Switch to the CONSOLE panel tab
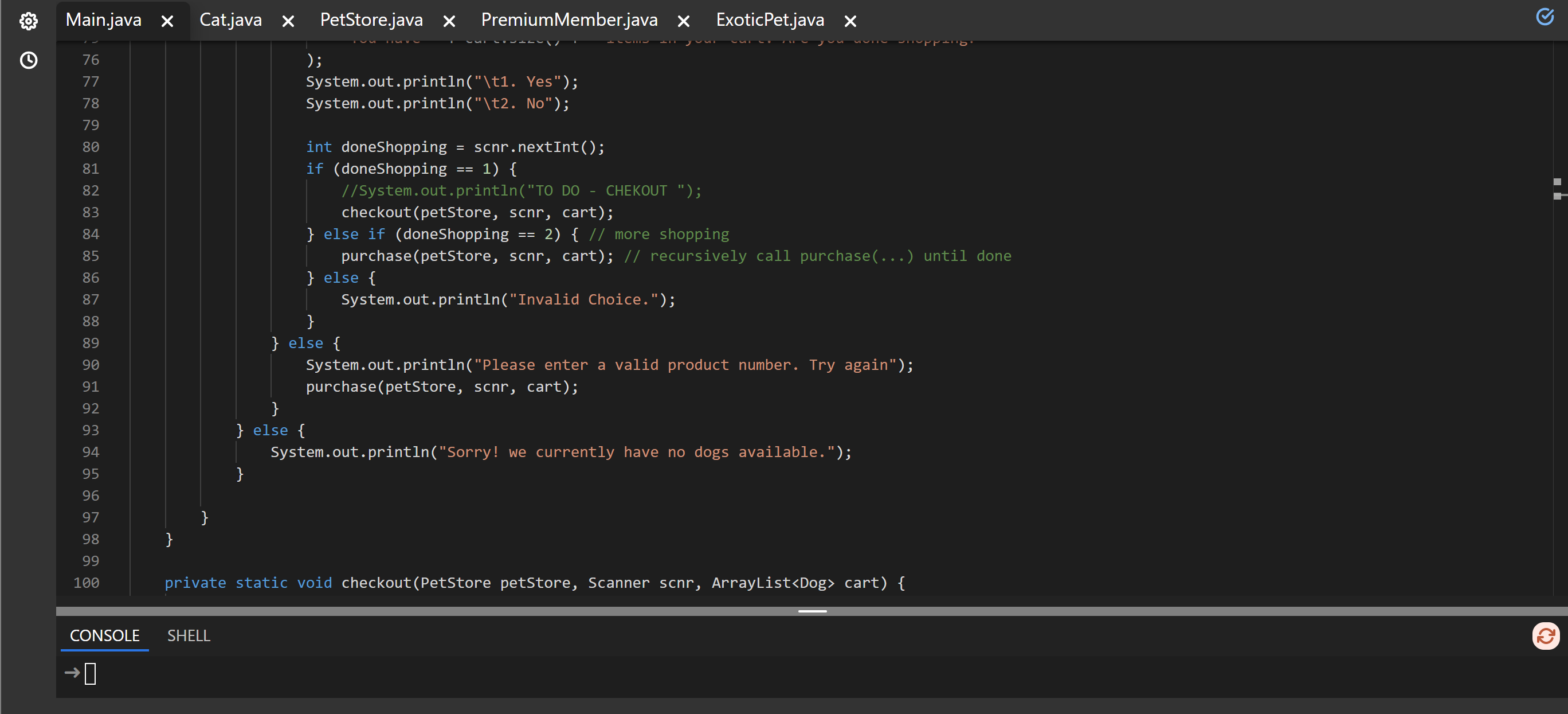The width and height of the screenshot is (1568, 714). coord(105,635)
